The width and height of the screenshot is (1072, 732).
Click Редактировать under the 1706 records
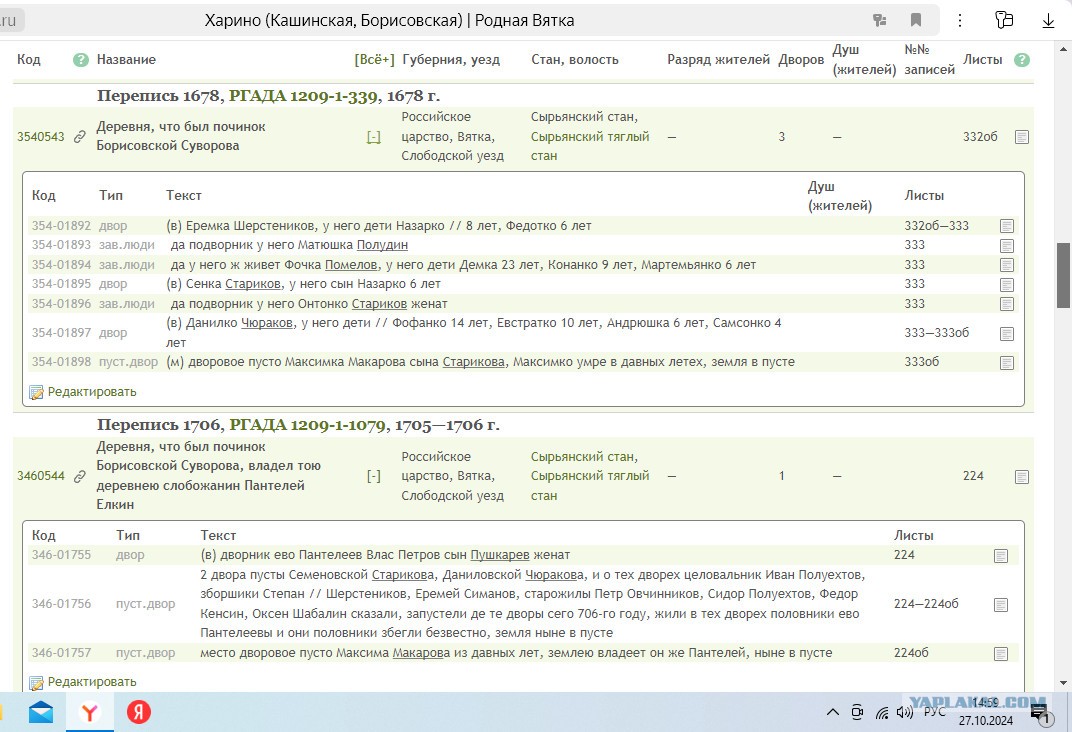[x=92, y=682]
